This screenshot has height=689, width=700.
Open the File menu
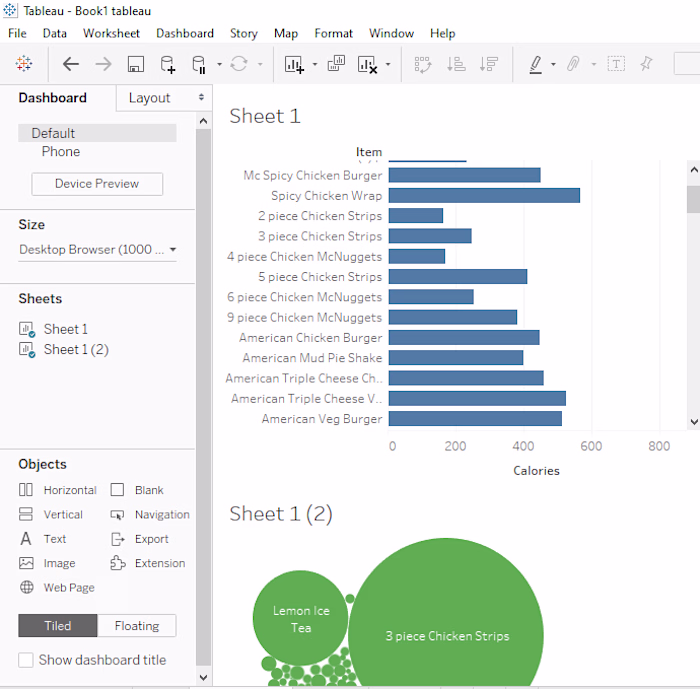(x=17, y=33)
